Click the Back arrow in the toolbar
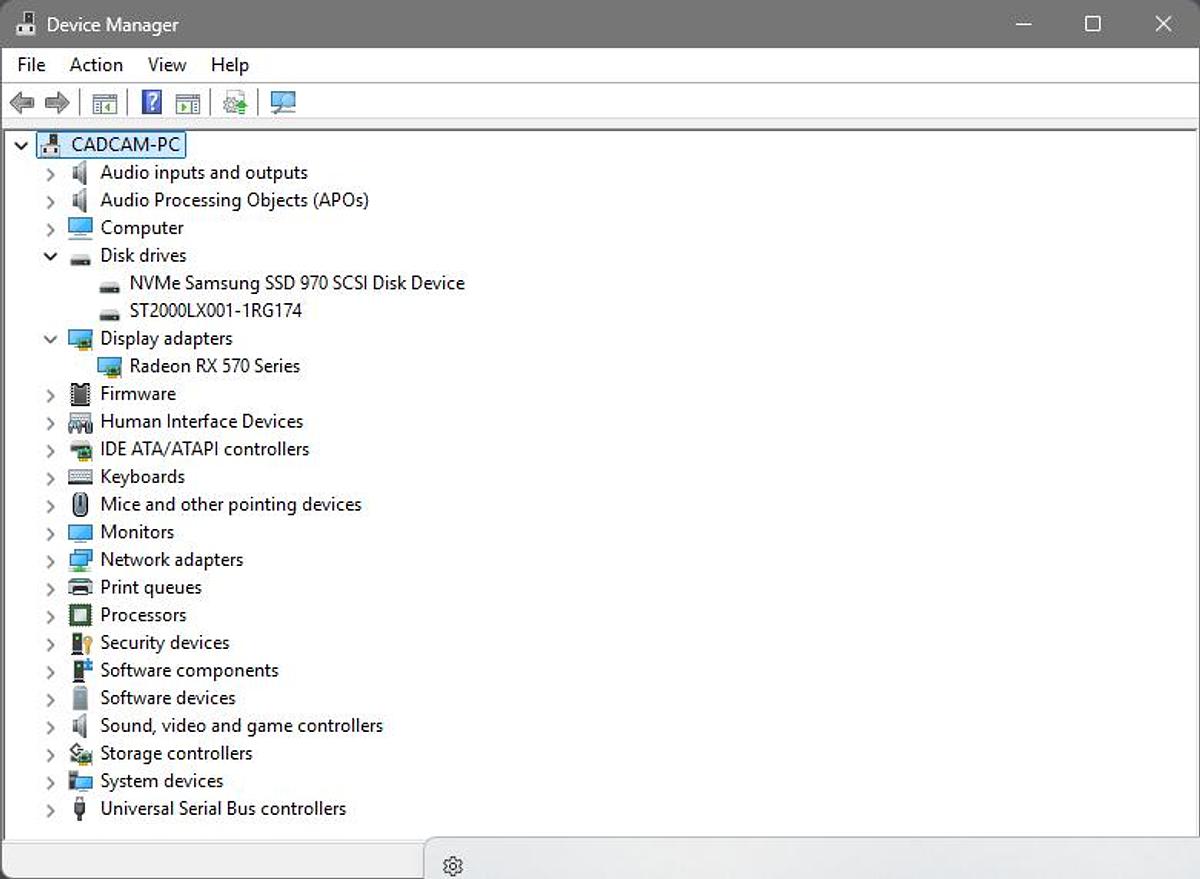The height and width of the screenshot is (879, 1200). coord(22,102)
